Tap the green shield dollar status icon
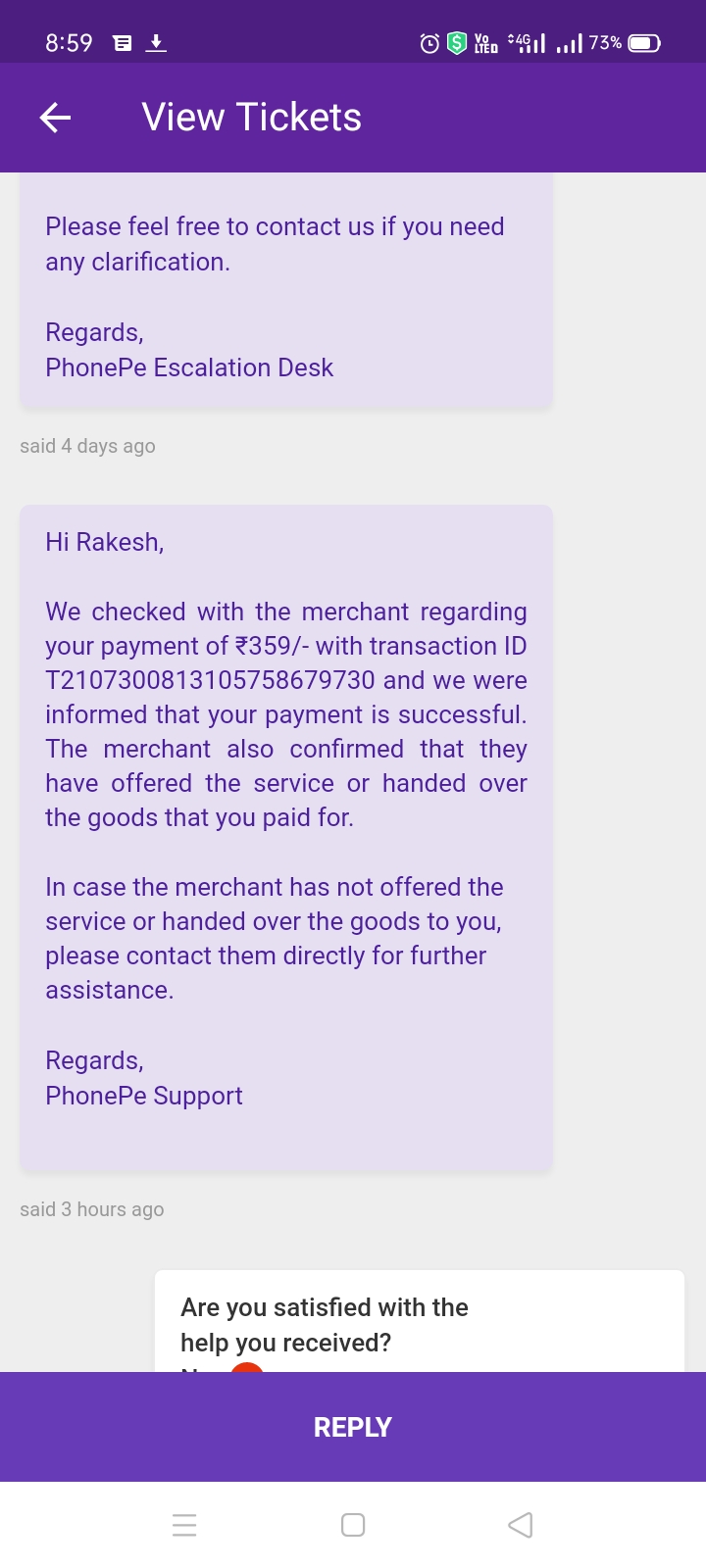706x1568 pixels. coord(457,43)
